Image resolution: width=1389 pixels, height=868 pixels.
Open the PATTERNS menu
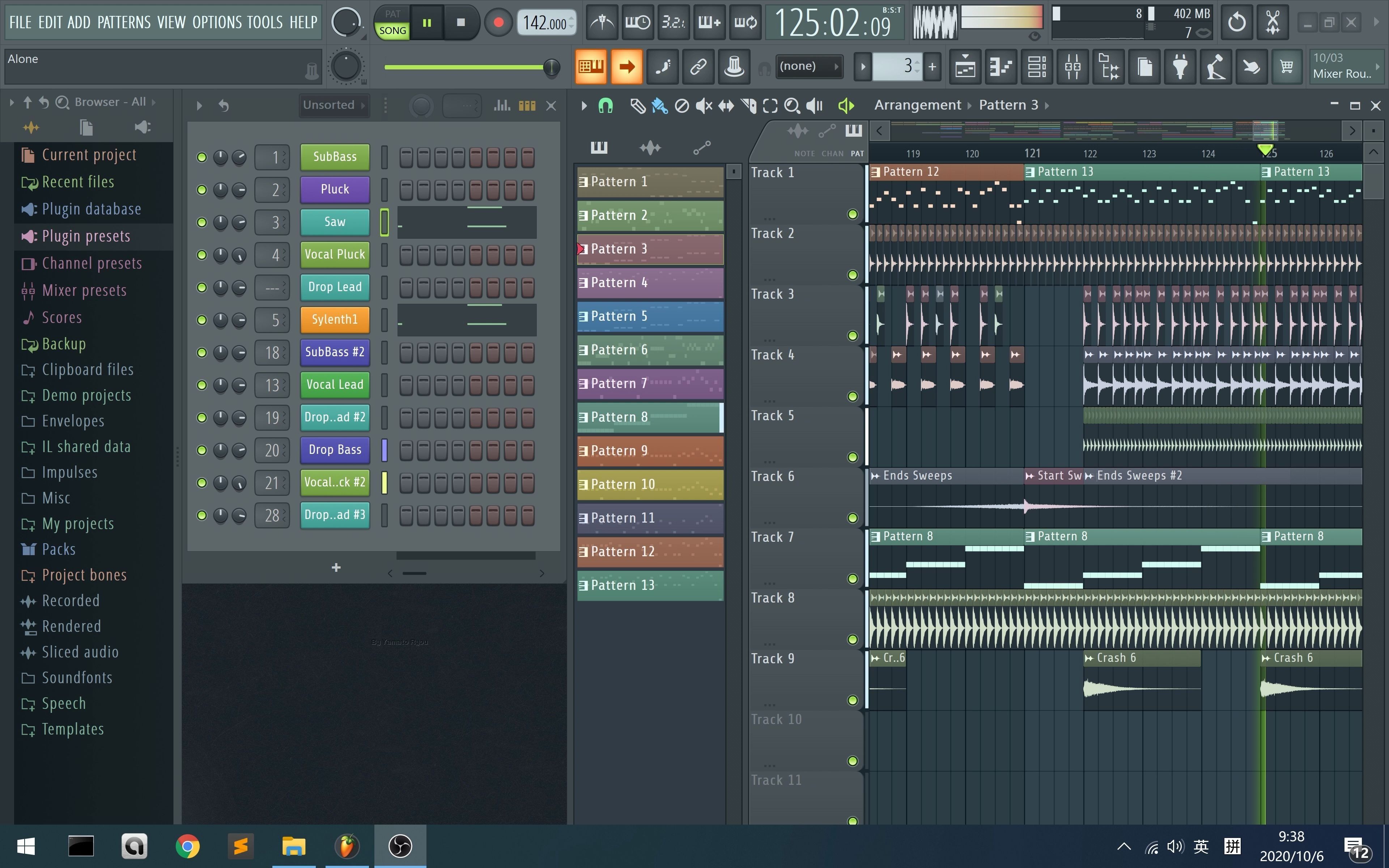124,22
